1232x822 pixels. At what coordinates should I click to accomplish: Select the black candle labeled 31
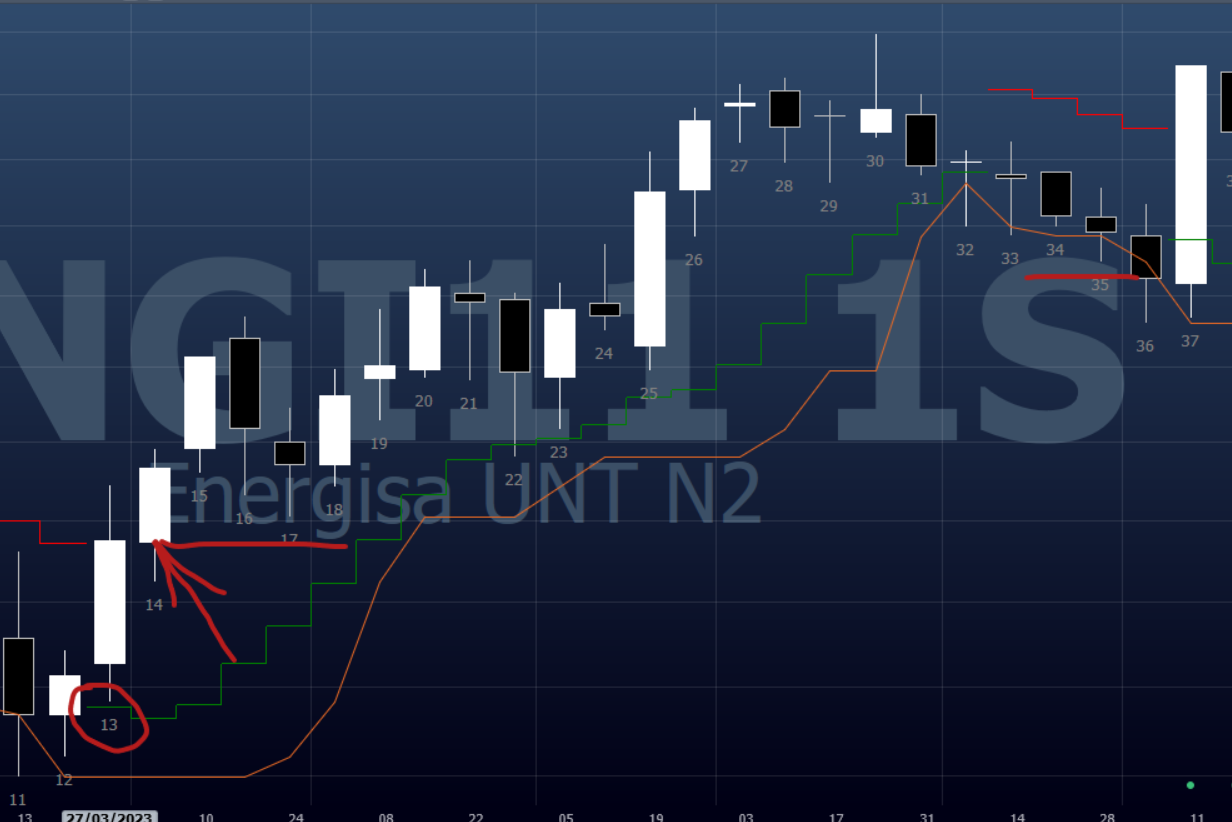tap(920, 139)
